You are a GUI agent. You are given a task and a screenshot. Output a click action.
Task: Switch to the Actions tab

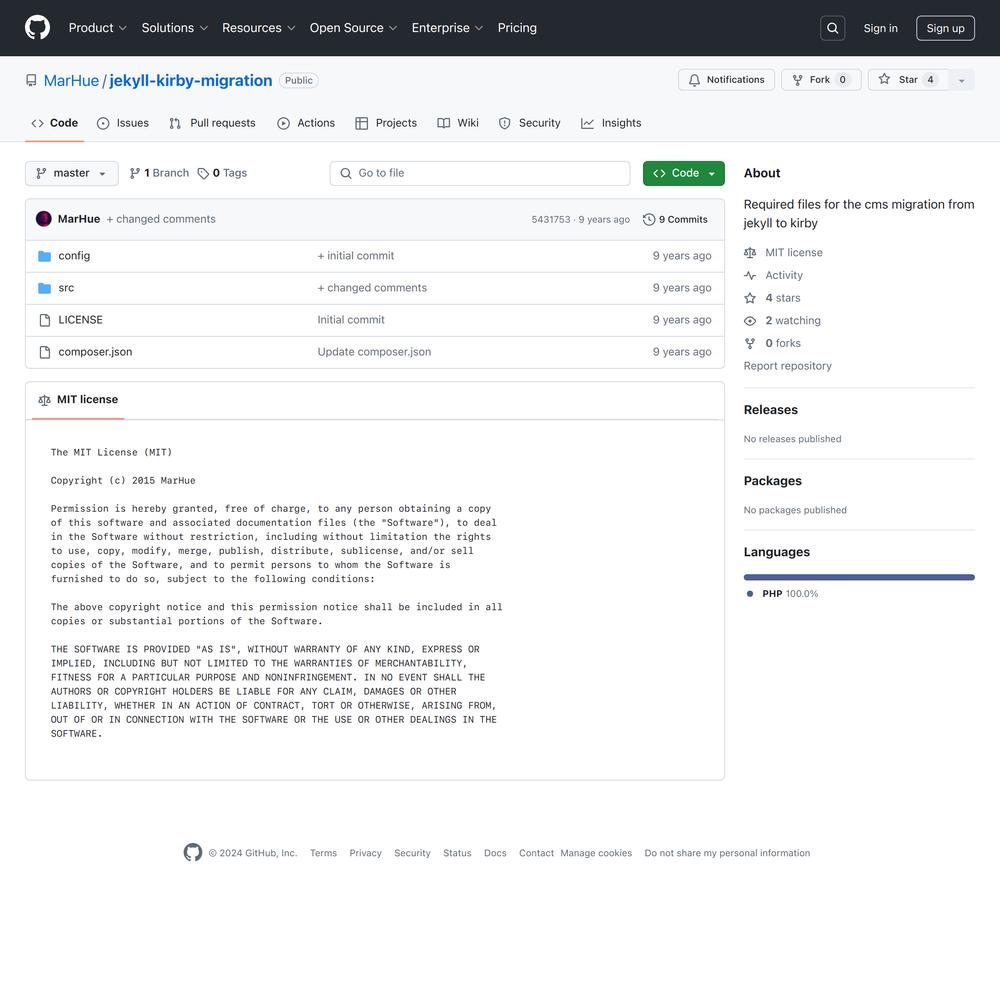point(306,123)
